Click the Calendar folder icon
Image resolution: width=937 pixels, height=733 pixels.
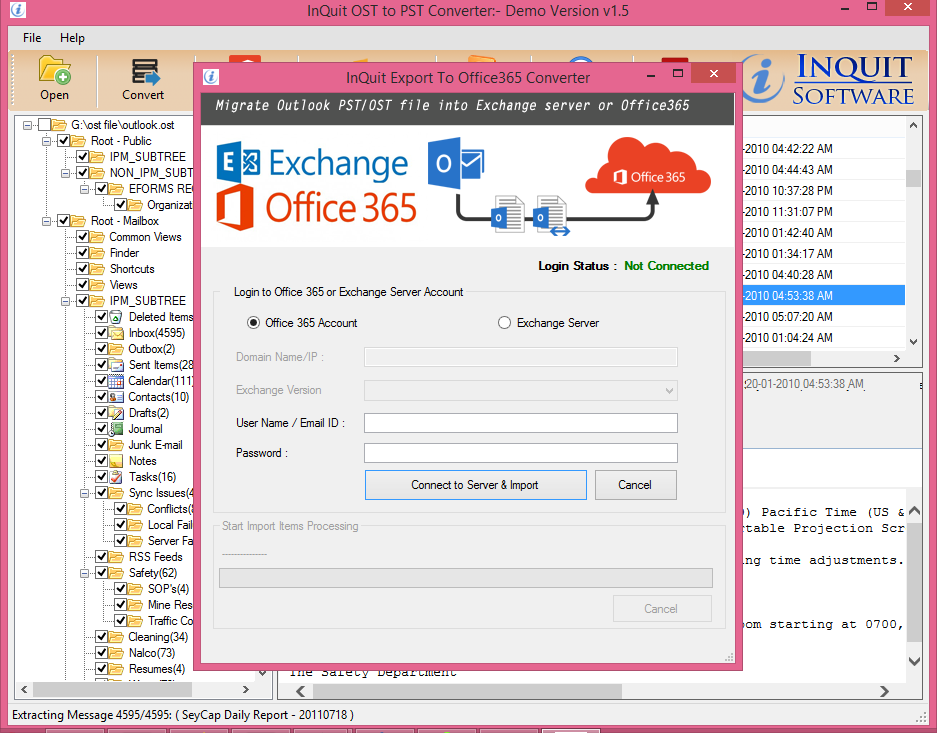click(x=117, y=381)
